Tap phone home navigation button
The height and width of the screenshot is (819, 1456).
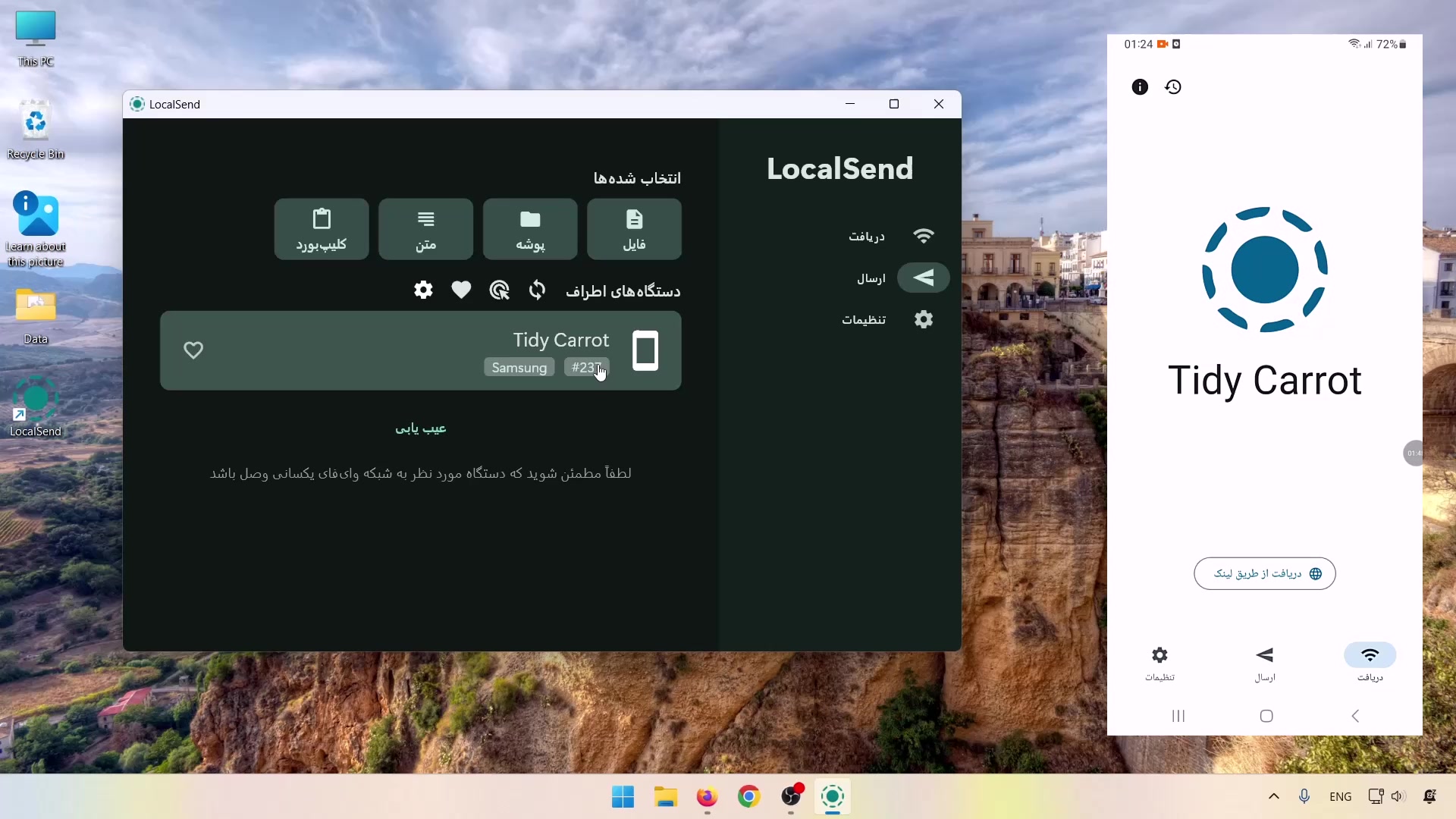point(1266,716)
